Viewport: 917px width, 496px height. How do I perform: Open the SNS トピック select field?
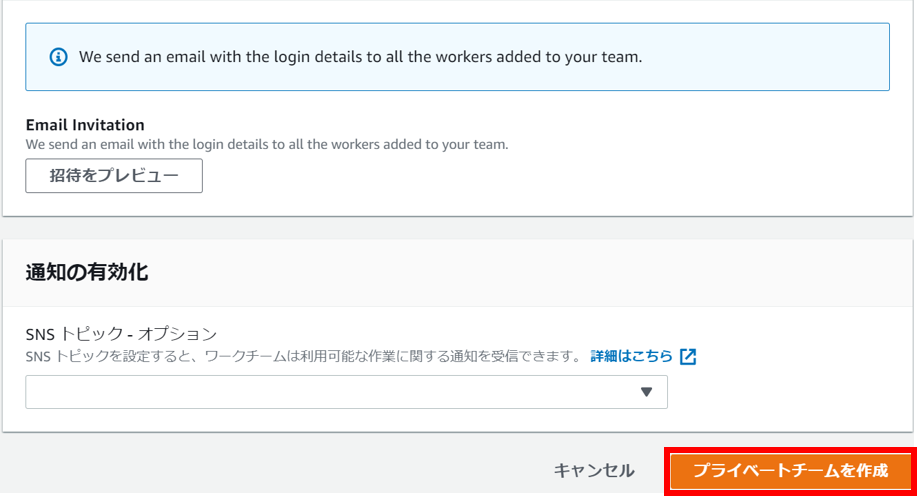(x=346, y=392)
